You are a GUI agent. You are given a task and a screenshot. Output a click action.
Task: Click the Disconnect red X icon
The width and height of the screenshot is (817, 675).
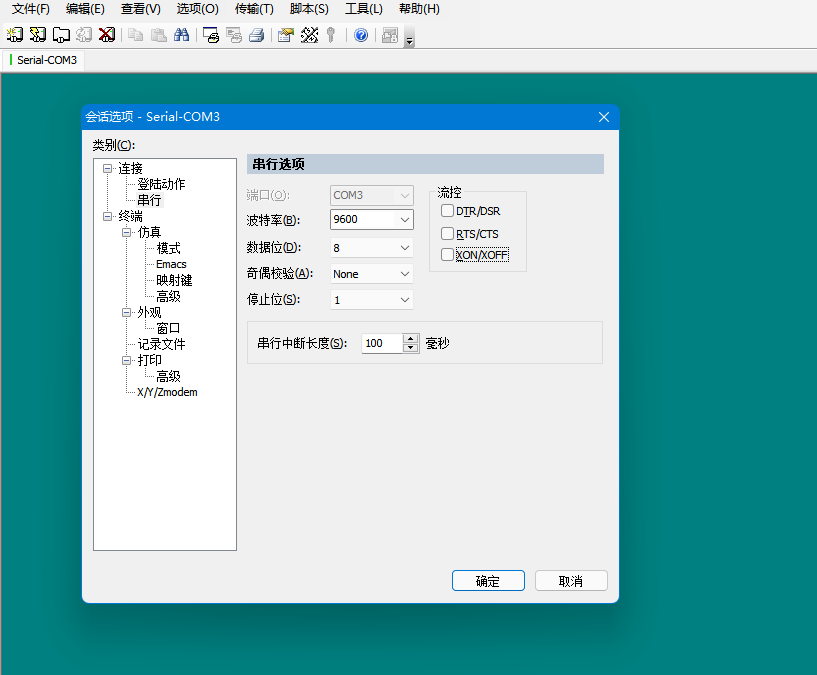click(x=107, y=35)
